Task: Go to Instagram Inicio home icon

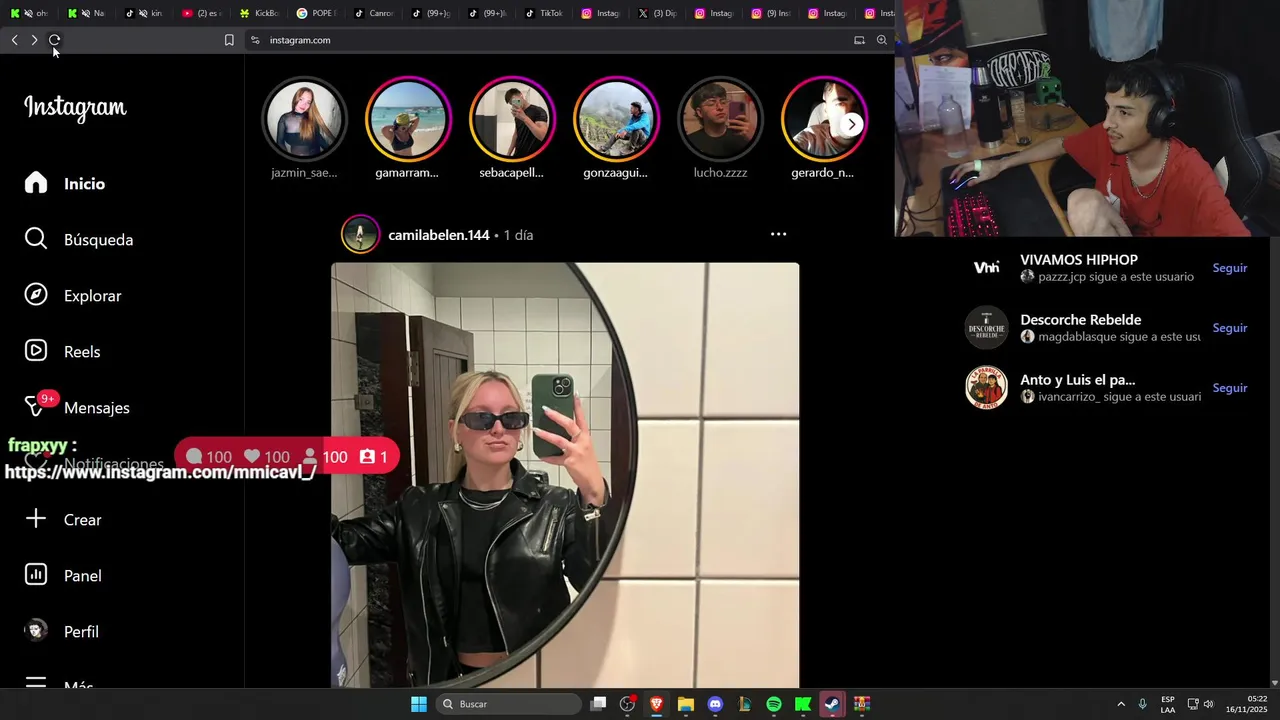Action: pyautogui.click(x=36, y=183)
